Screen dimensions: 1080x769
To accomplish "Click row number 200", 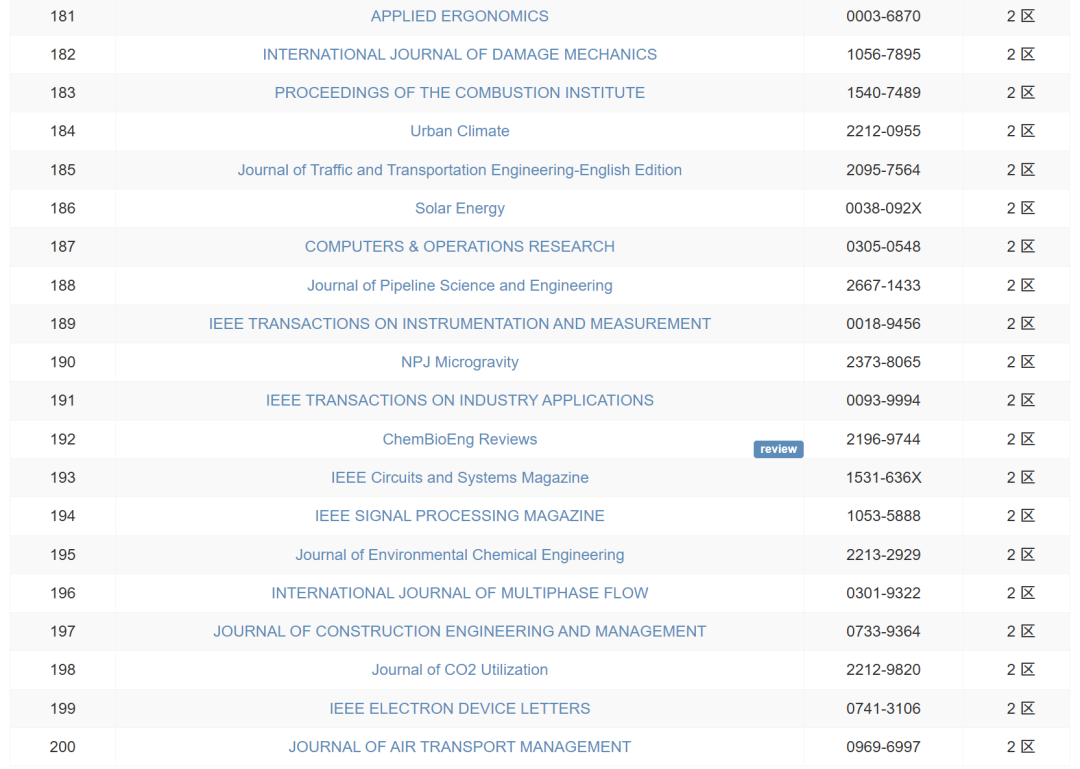I will [63, 747].
